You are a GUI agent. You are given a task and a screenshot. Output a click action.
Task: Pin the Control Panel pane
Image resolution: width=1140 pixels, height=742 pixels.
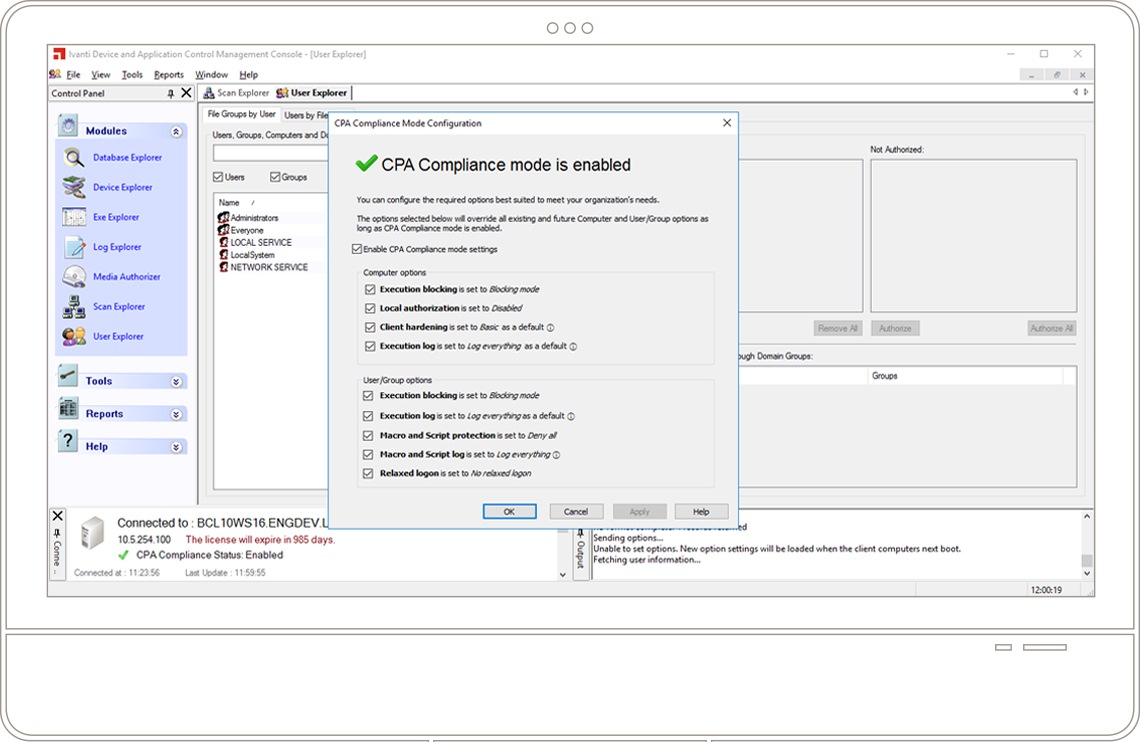[x=171, y=94]
